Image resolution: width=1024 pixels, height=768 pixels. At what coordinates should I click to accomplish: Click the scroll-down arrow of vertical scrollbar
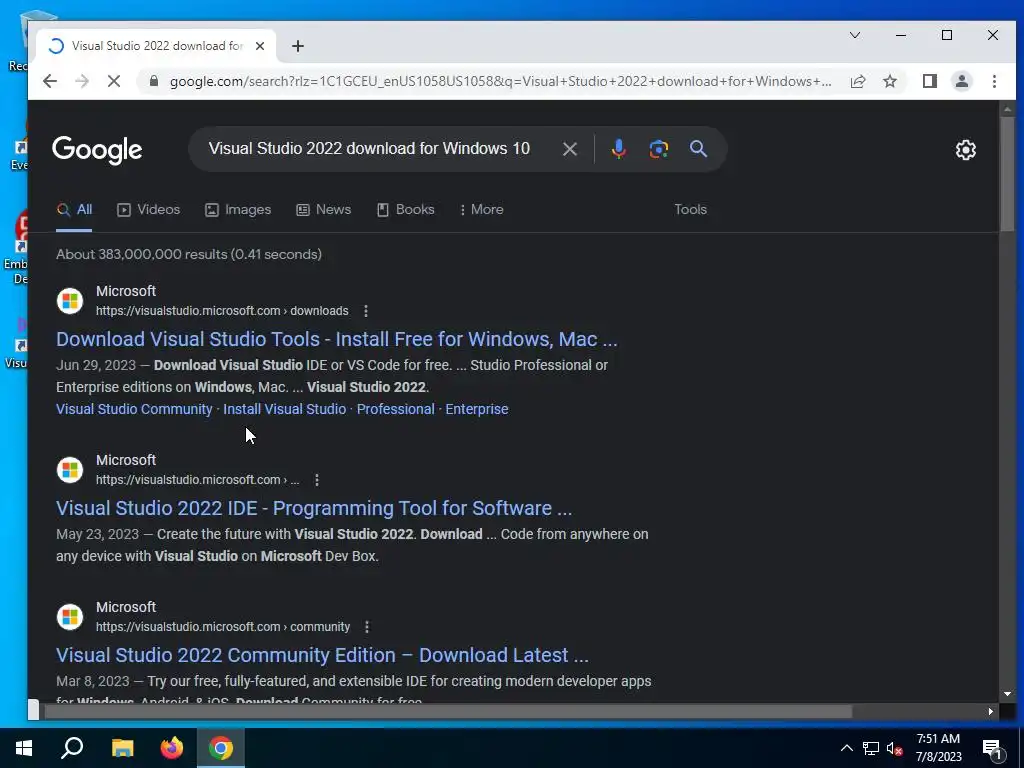[x=1007, y=694]
